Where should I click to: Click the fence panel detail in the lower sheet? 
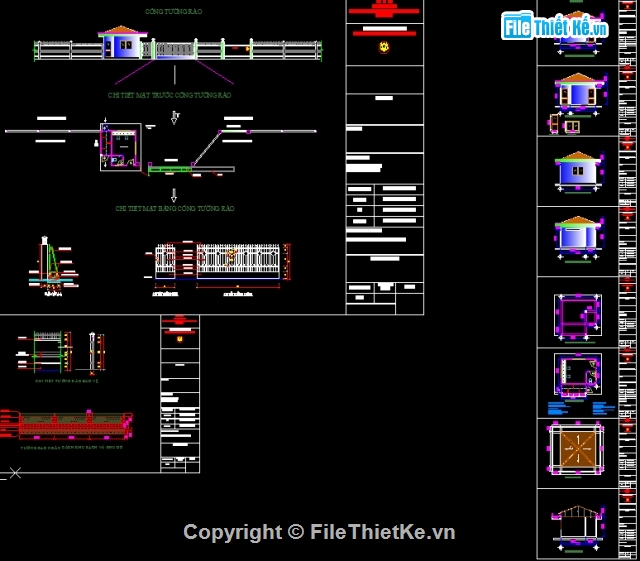[x=46, y=352]
